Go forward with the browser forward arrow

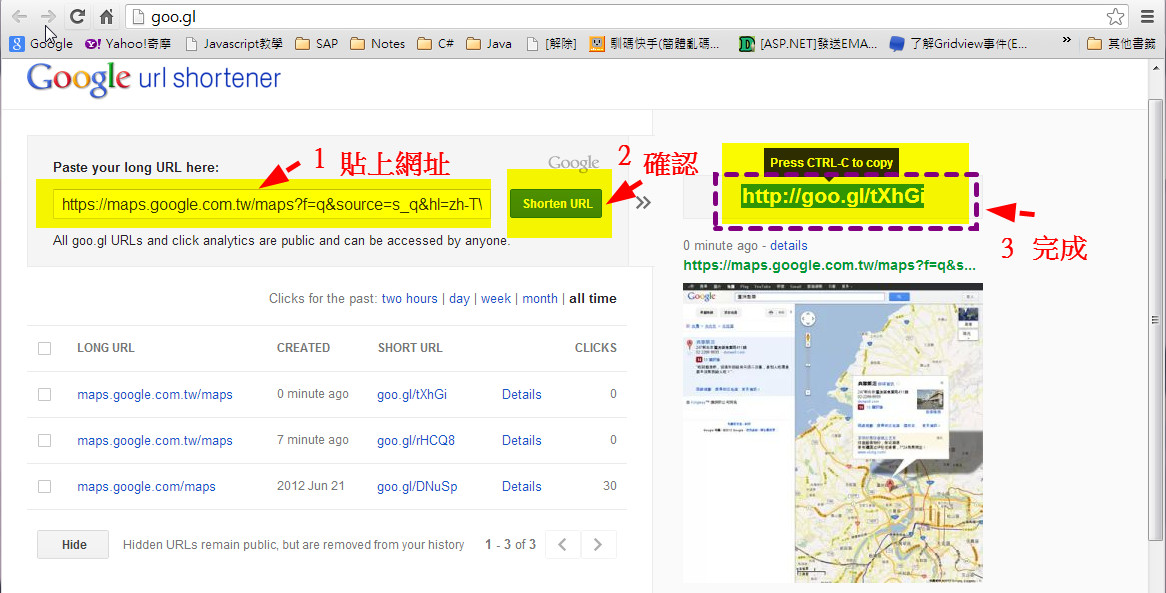pos(48,16)
